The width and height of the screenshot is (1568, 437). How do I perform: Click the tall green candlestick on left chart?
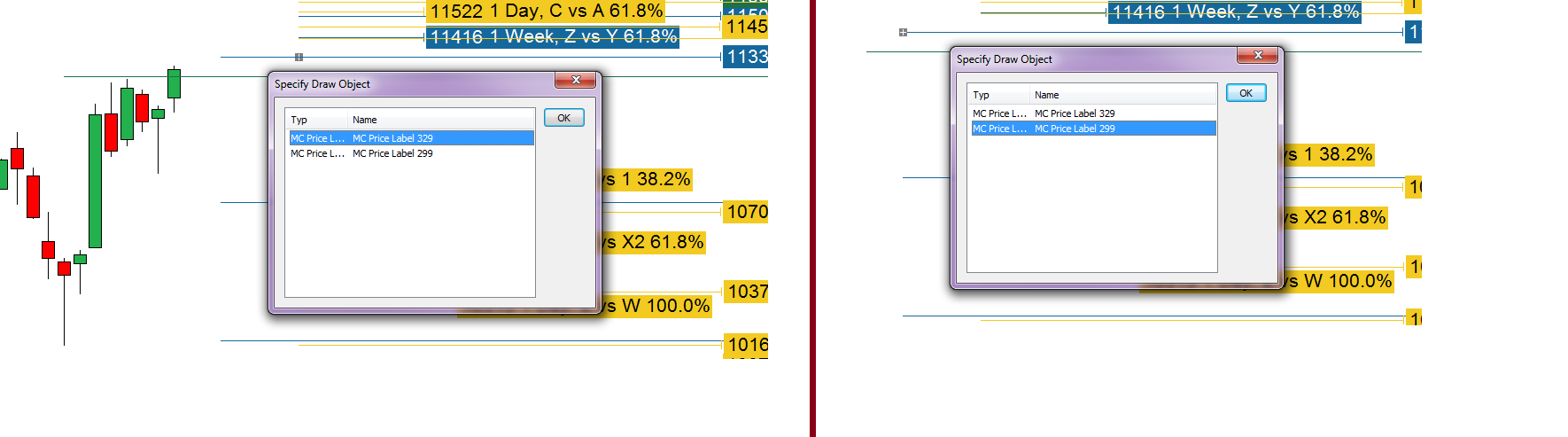tap(95, 180)
